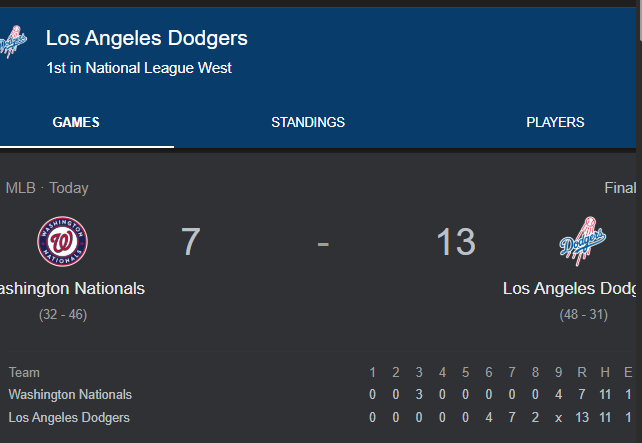Click the Los Angeles Dodgers score logo
The height and width of the screenshot is (443, 642).
(582, 242)
